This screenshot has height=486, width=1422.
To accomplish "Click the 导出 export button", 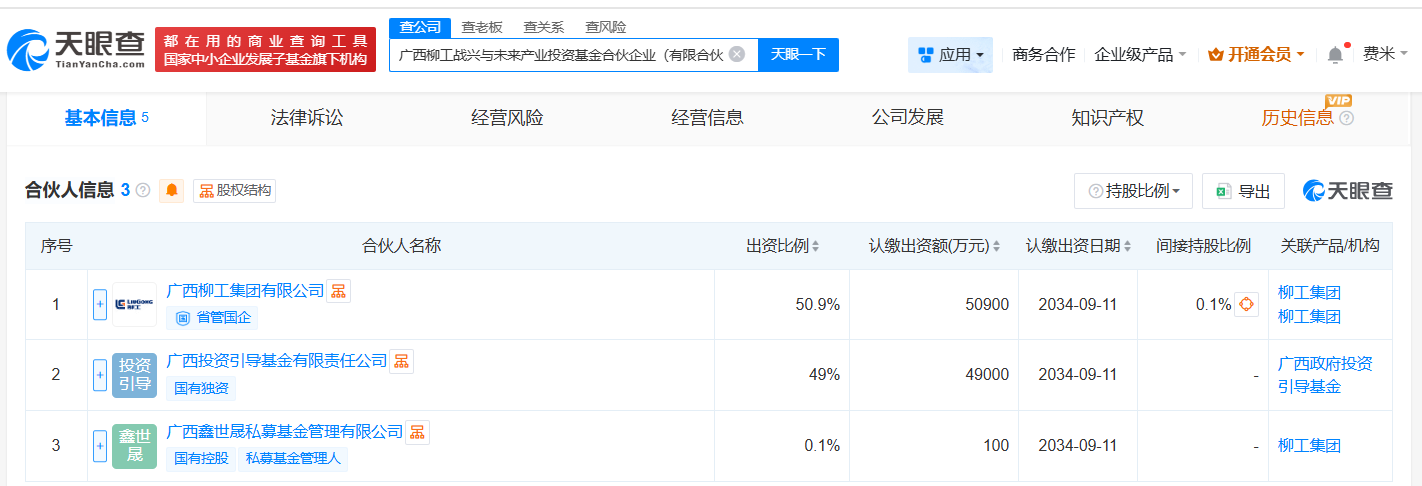I will (x=1243, y=191).
